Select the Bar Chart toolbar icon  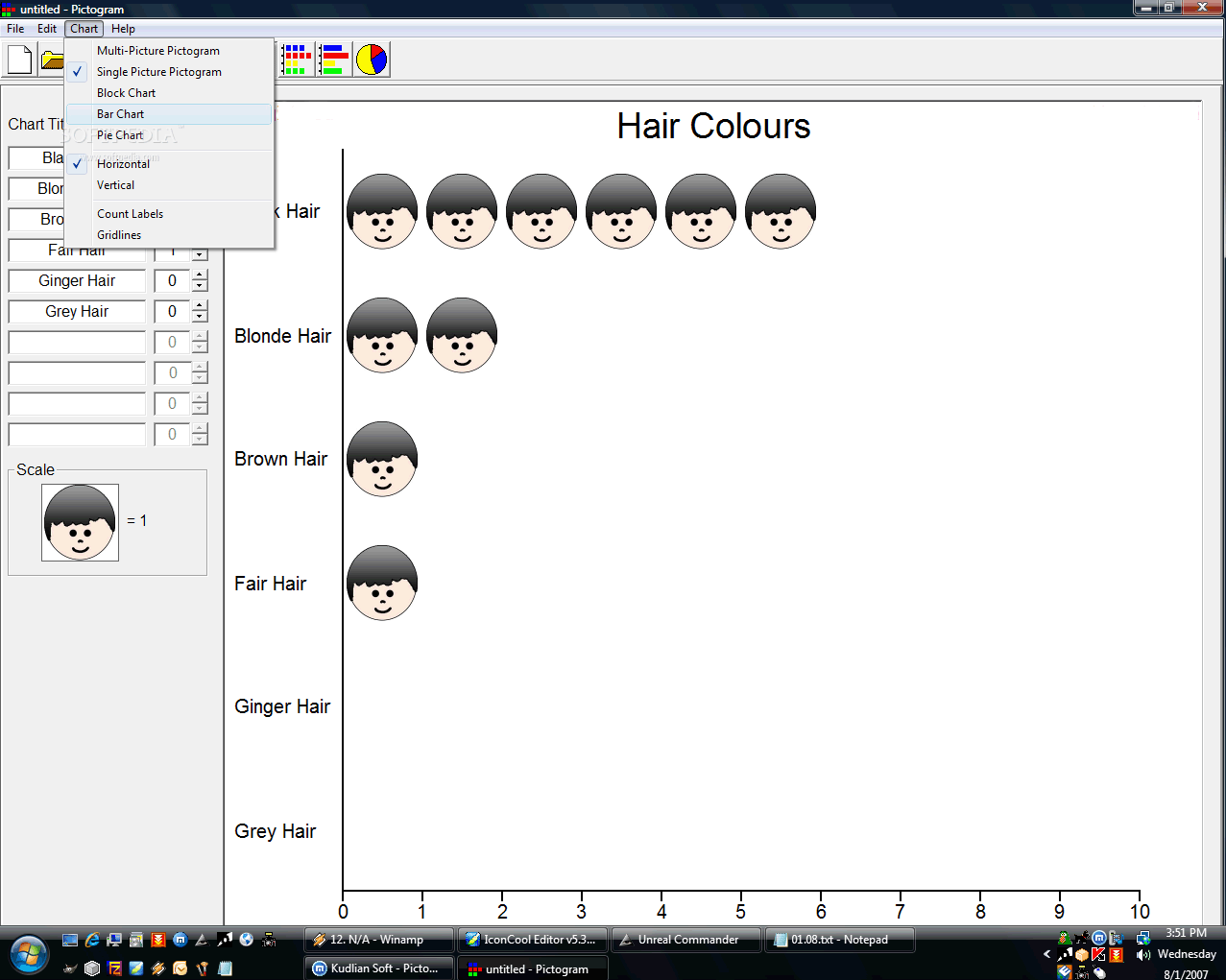click(x=334, y=60)
